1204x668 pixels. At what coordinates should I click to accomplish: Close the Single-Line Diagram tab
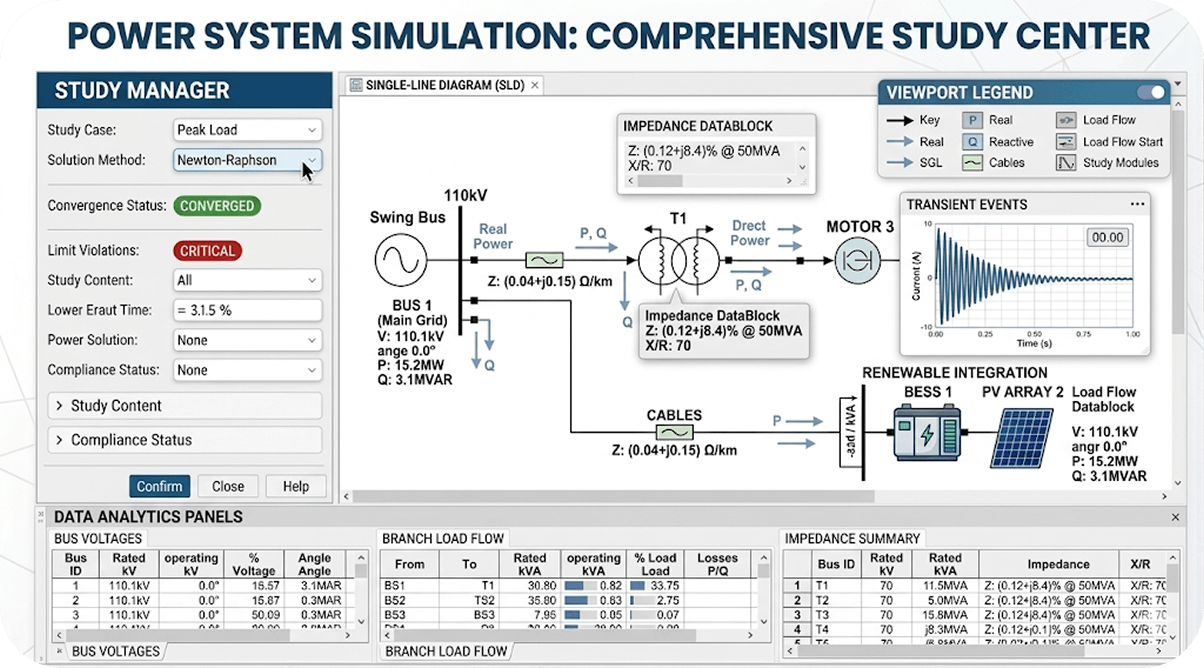(x=535, y=85)
